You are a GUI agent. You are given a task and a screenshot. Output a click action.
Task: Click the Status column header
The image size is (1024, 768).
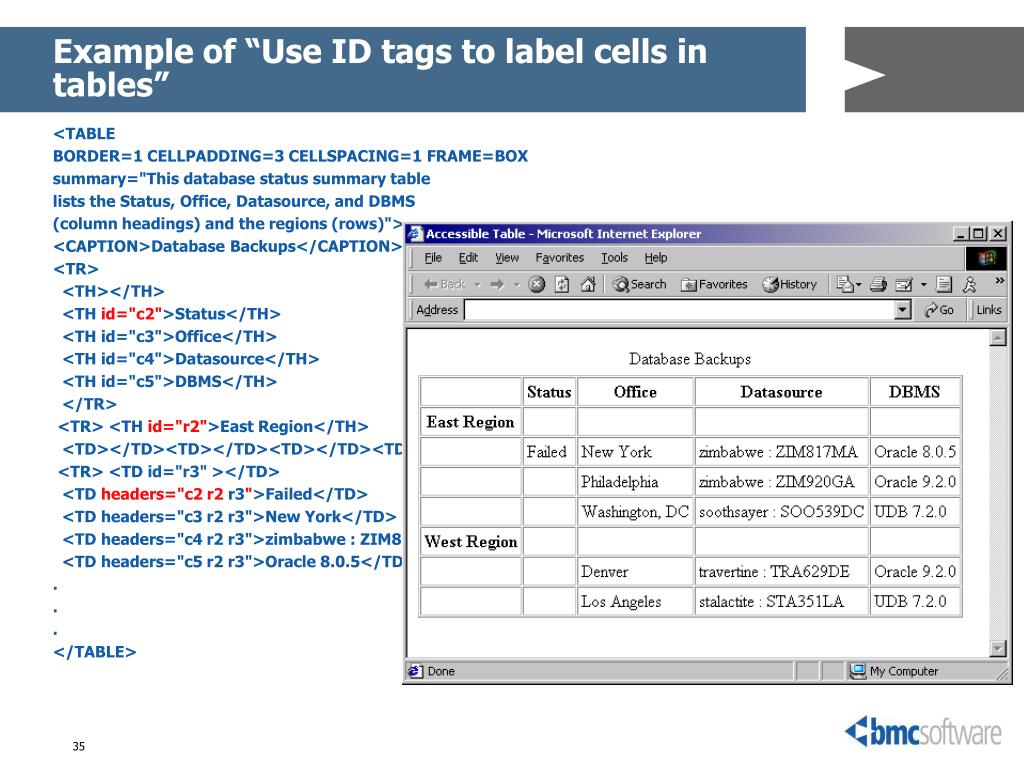point(549,392)
